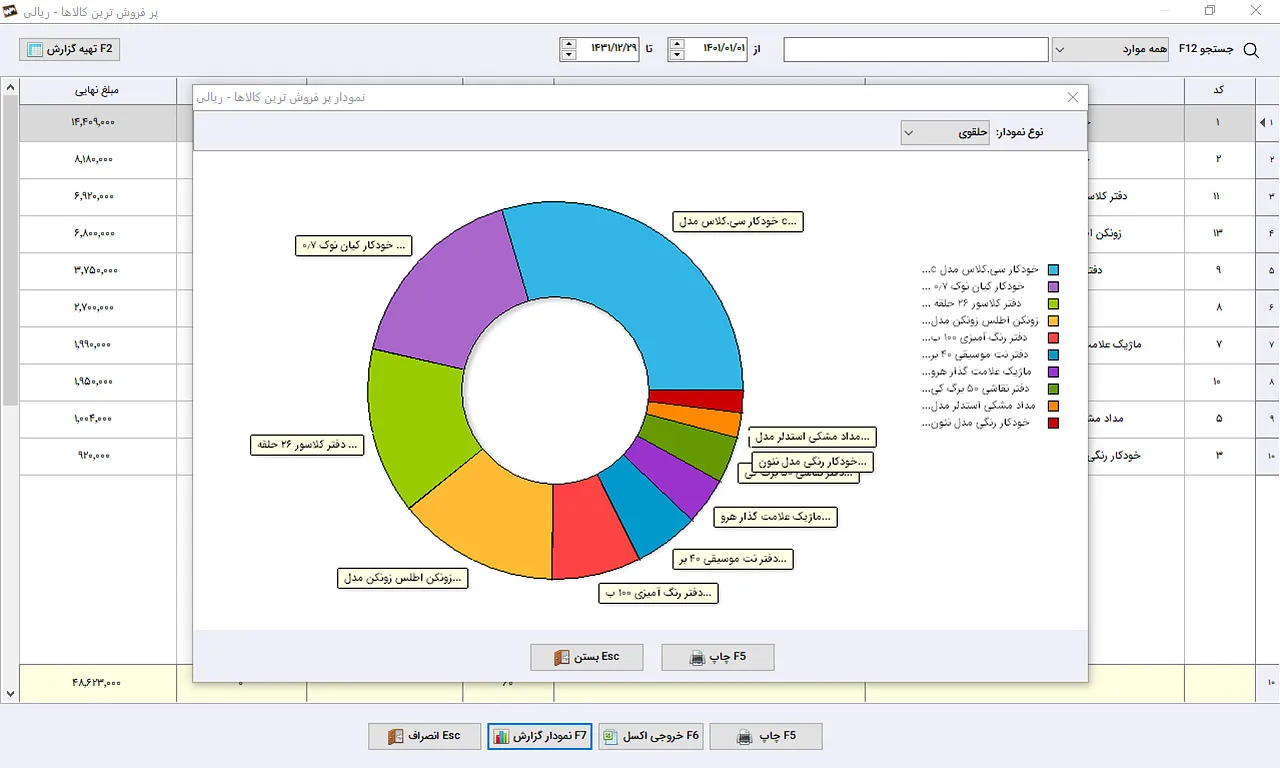This screenshot has height=768, width=1280.
Task: Click Esc انصراف cancel button
Action: [424, 736]
